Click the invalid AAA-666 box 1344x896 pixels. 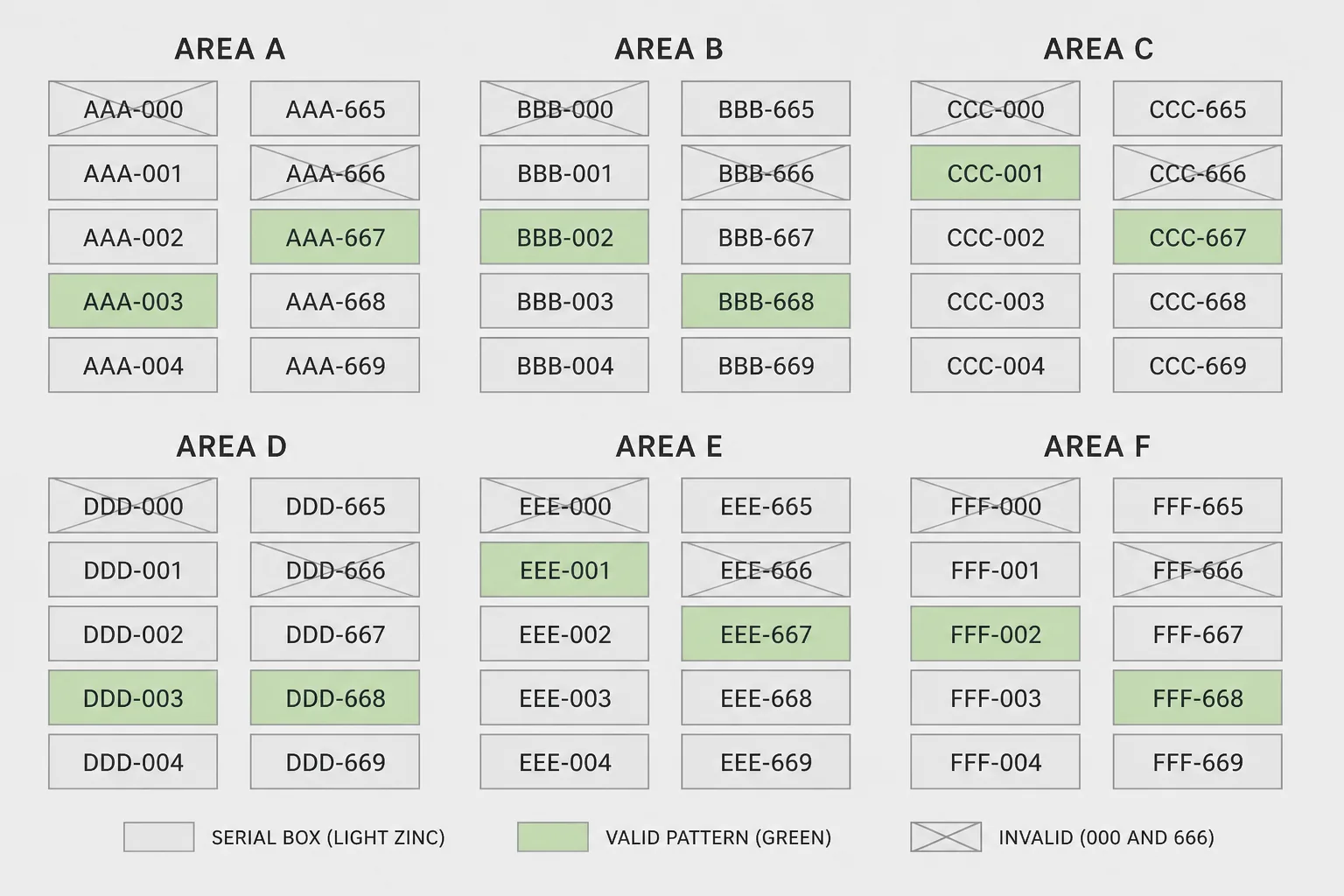[x=335, y=172]
